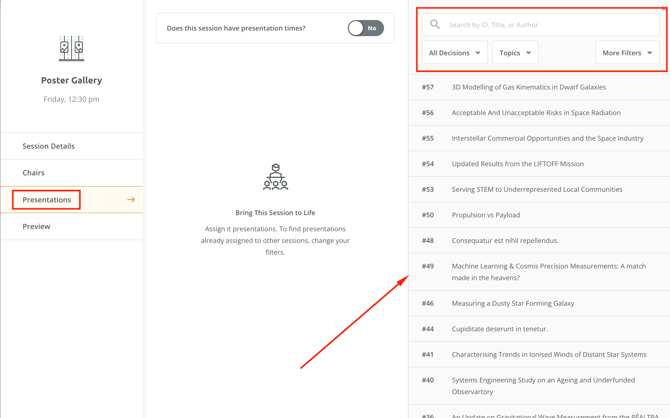Click the presenters icon above Bring This Session to Life
The height and width of the screenshot is (418, 670).
click(x=275, y=177)
